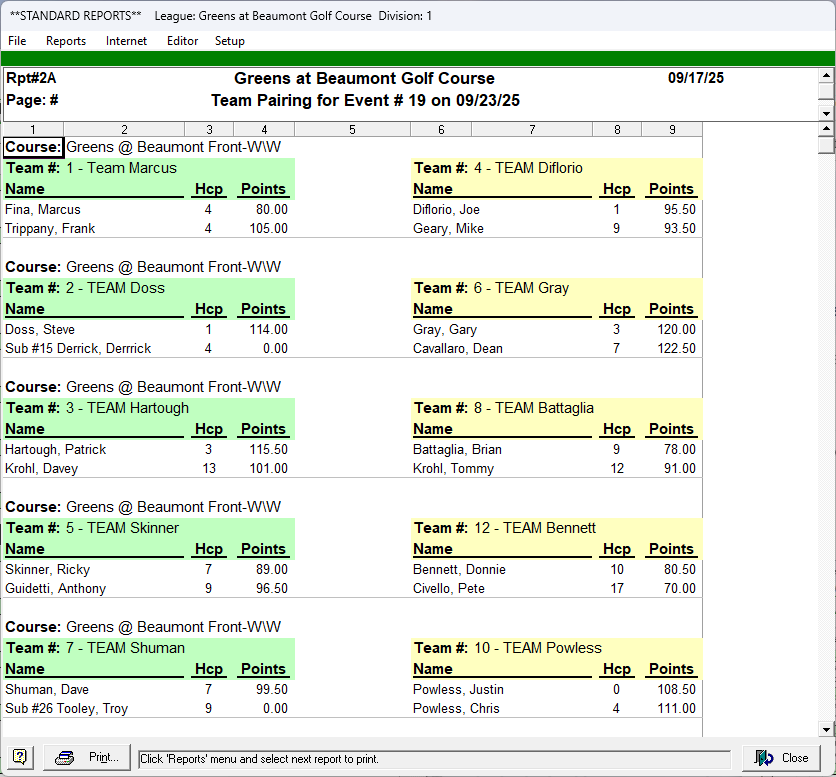Open the Reports menu
The width and height of the screenshot is (836, 777).
(66, 41)
